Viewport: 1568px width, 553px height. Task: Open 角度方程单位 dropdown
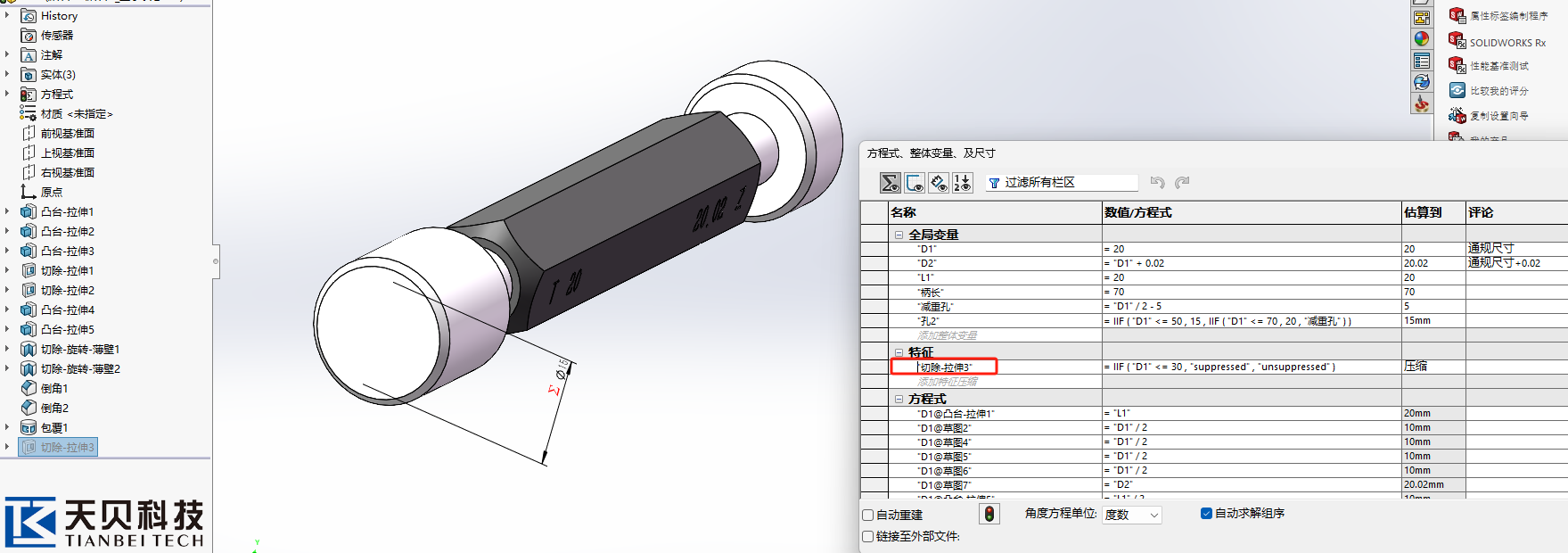1132,515
